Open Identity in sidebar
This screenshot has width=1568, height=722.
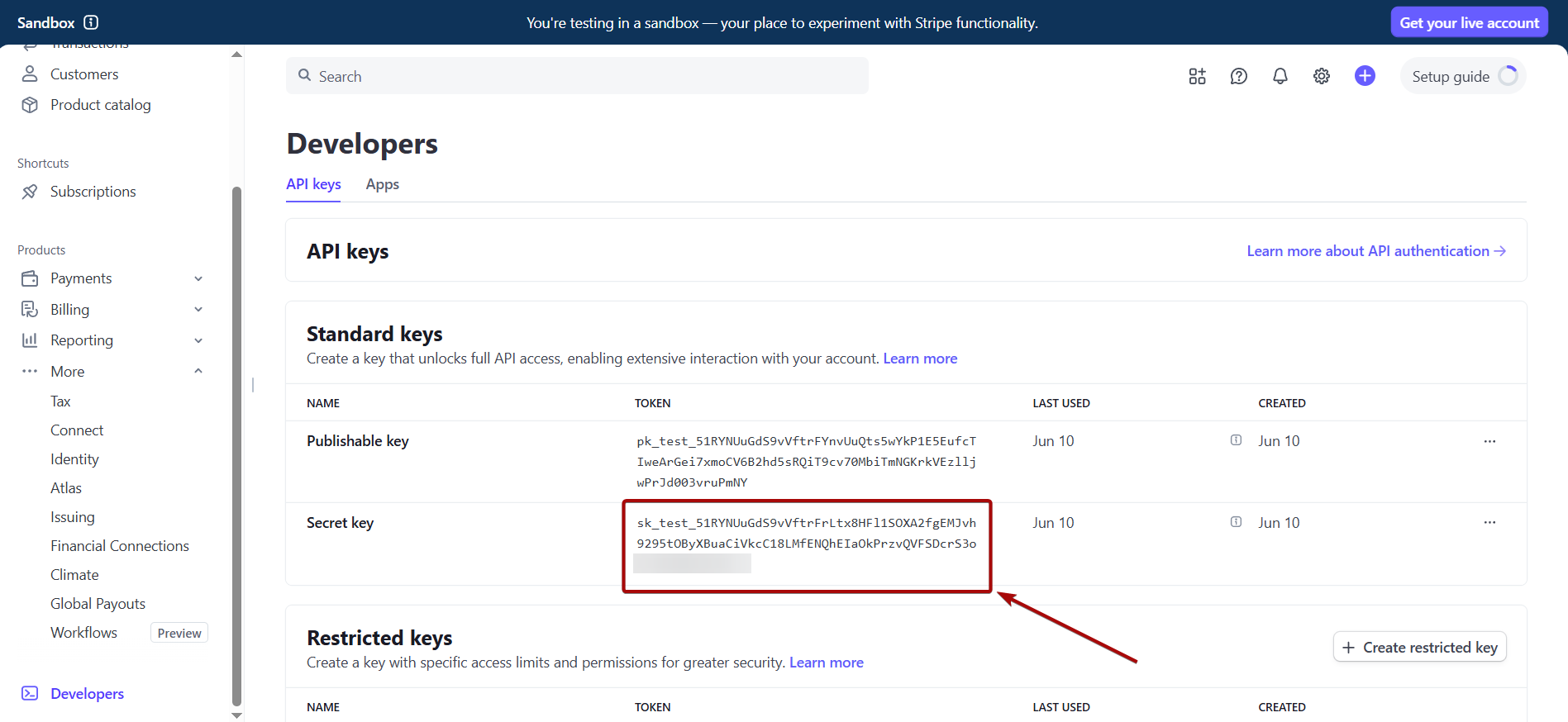click(x=74, y=459)
